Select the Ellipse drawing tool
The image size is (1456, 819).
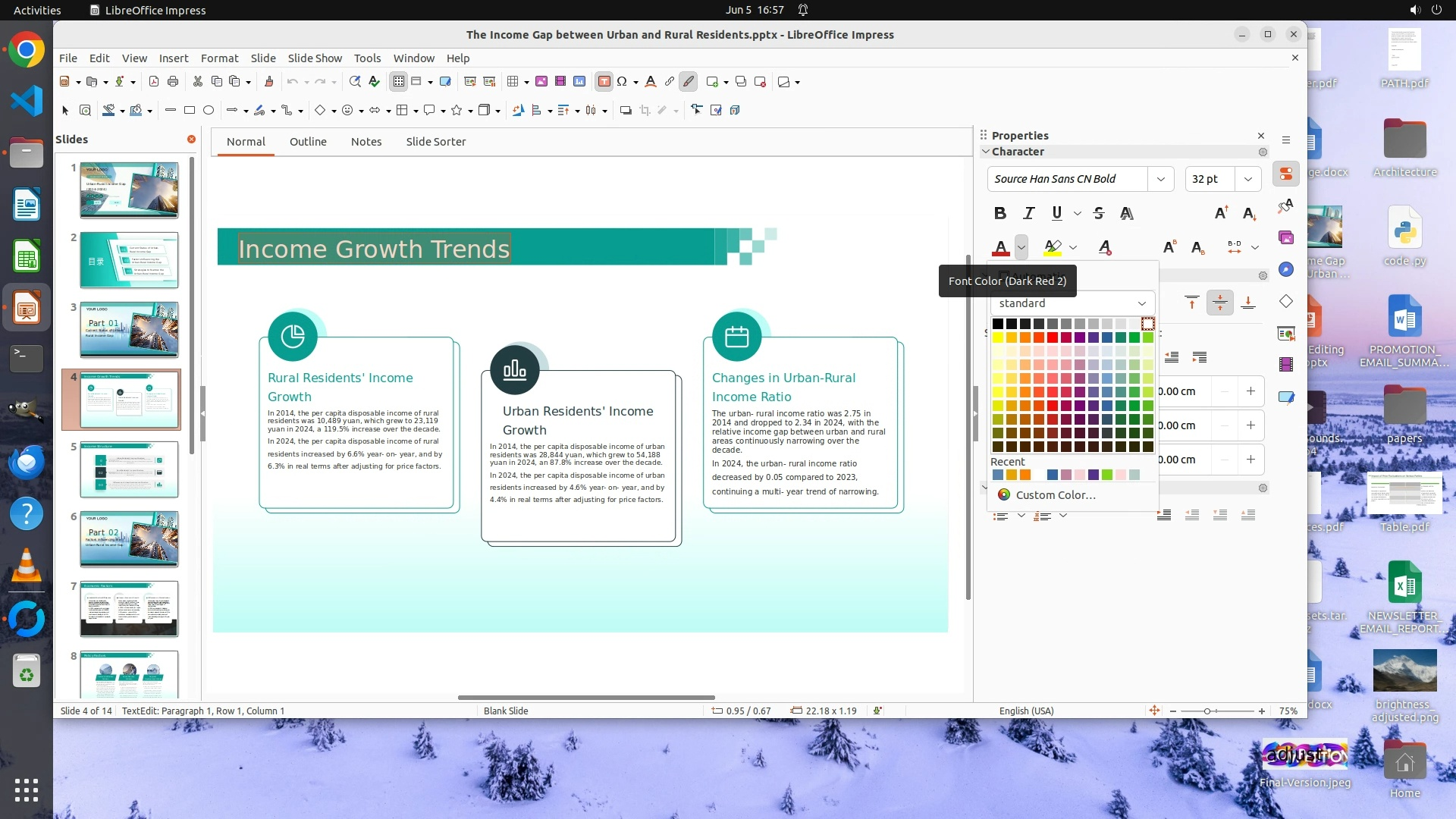[209, 111]
